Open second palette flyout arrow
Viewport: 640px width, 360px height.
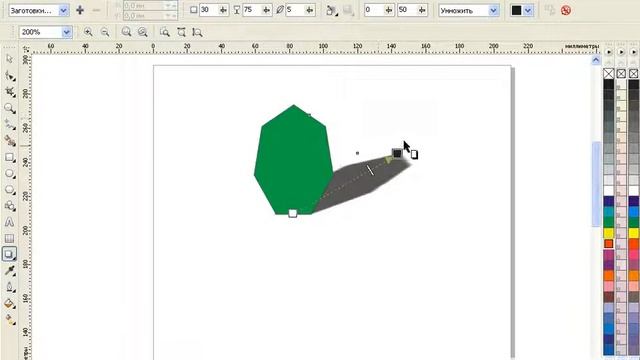pos(621,52)
